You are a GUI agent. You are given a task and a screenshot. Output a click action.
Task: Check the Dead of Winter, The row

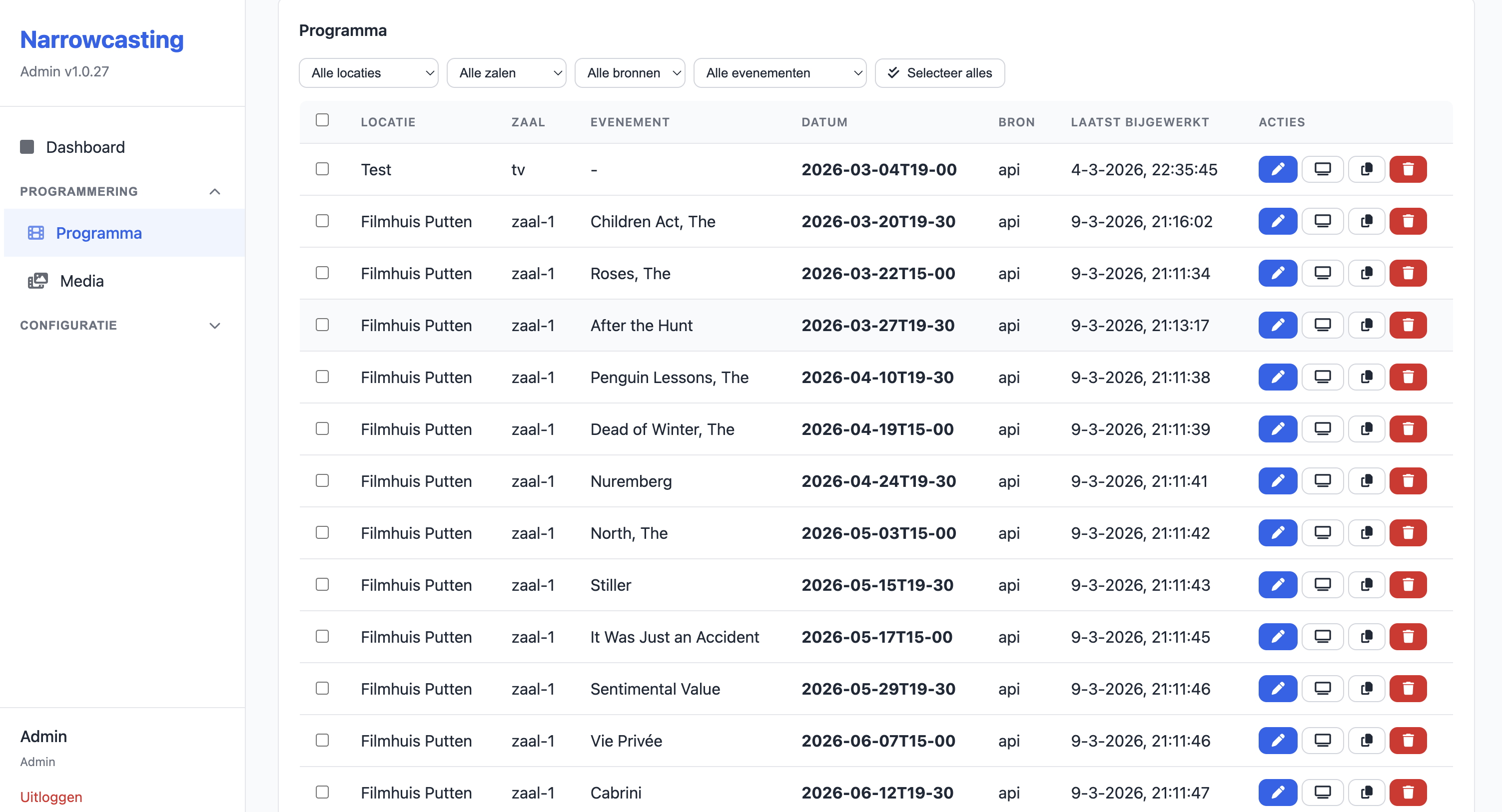(x=322, y=428)
